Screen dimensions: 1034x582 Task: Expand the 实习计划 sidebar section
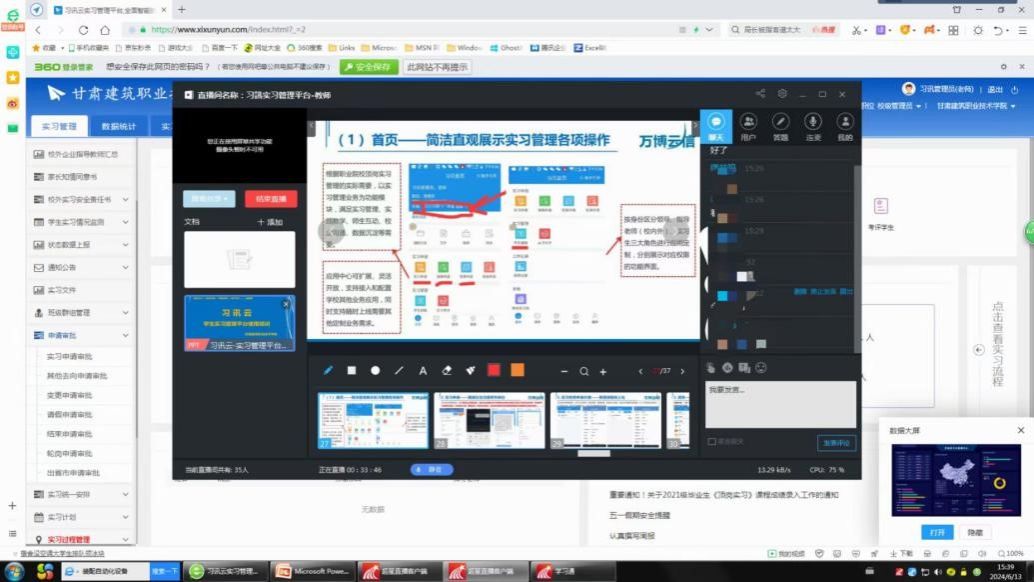coord(126,517)
